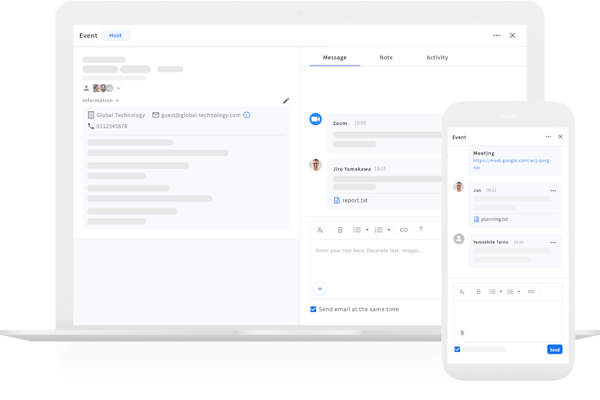Toggle the checkbox beside phone Send button
This screenshot has width=600, height=400.
coord(458,349)
